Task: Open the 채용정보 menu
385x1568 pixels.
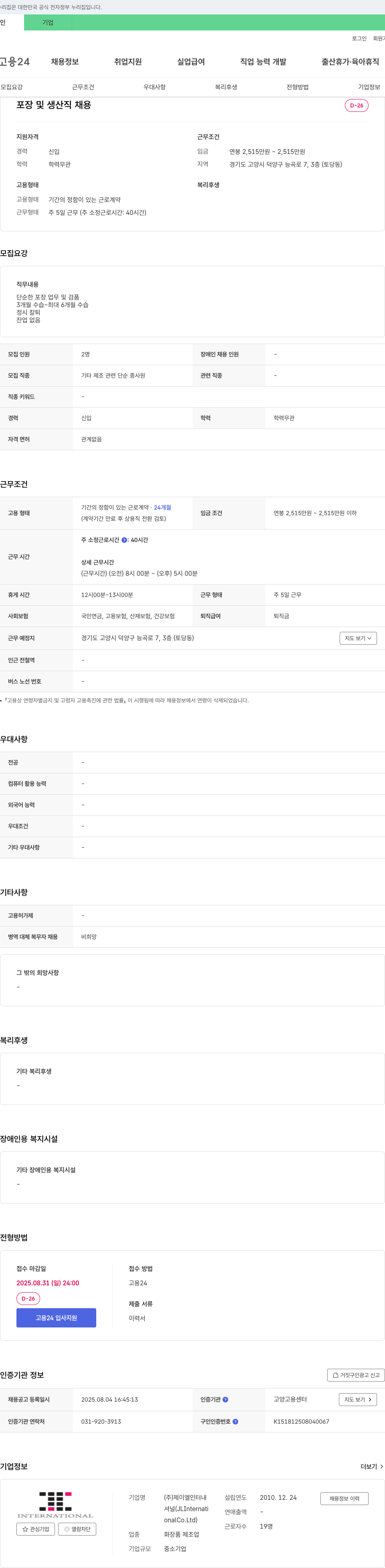Action: coord(65,61)
